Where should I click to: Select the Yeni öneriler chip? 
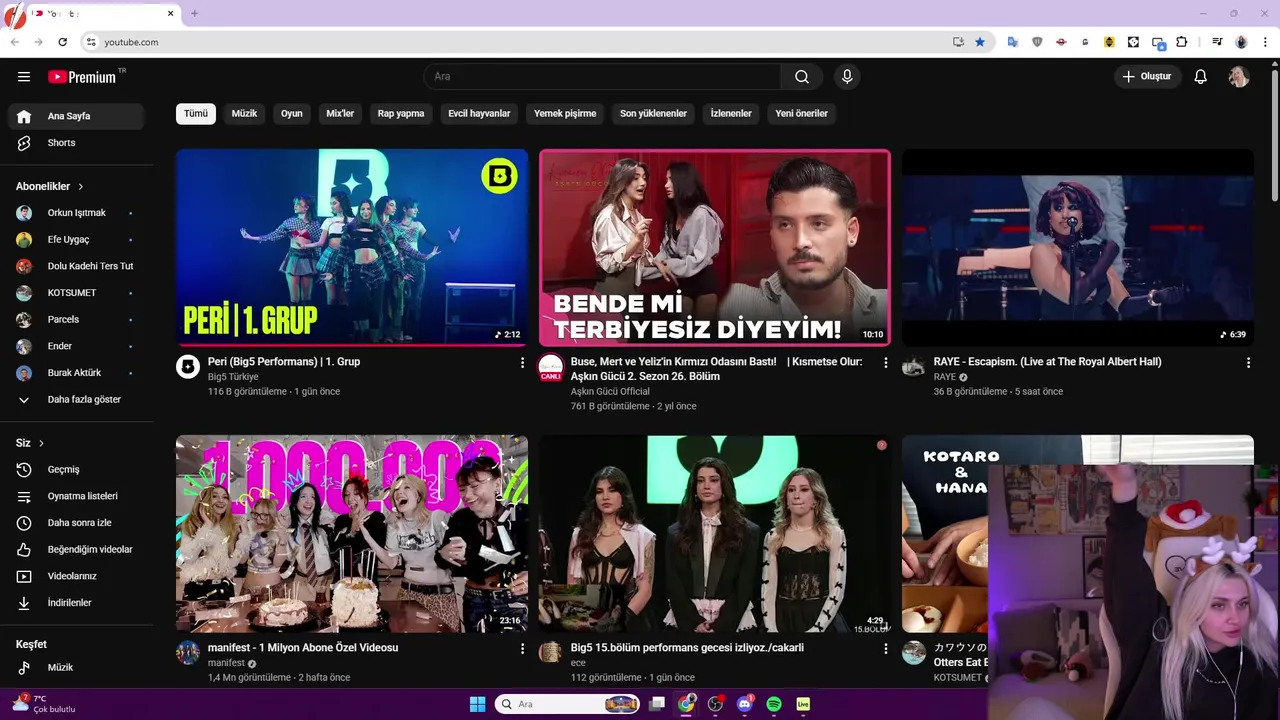802,113
